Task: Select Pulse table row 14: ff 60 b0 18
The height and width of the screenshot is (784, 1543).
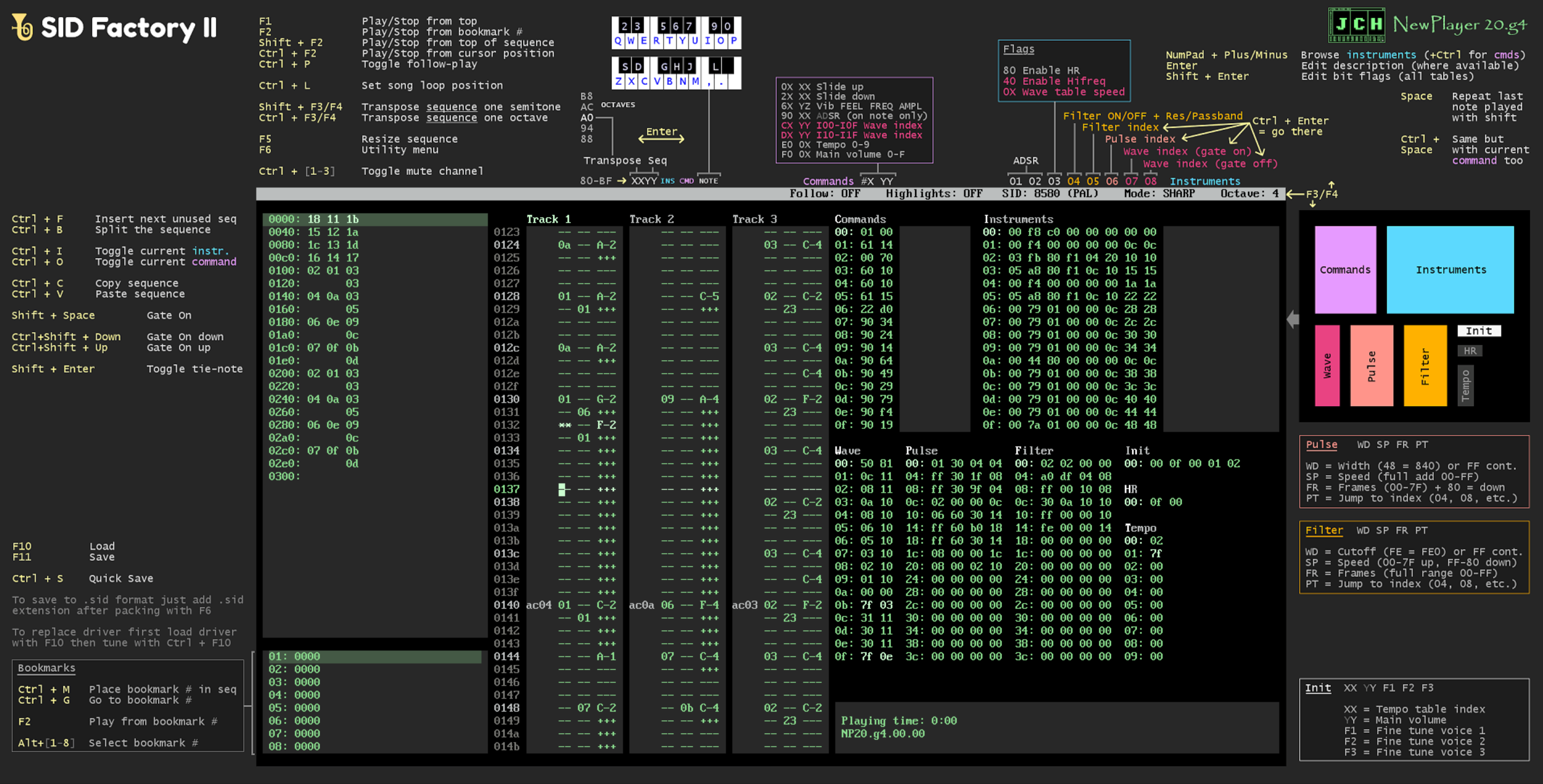Action: coord(954,528)
